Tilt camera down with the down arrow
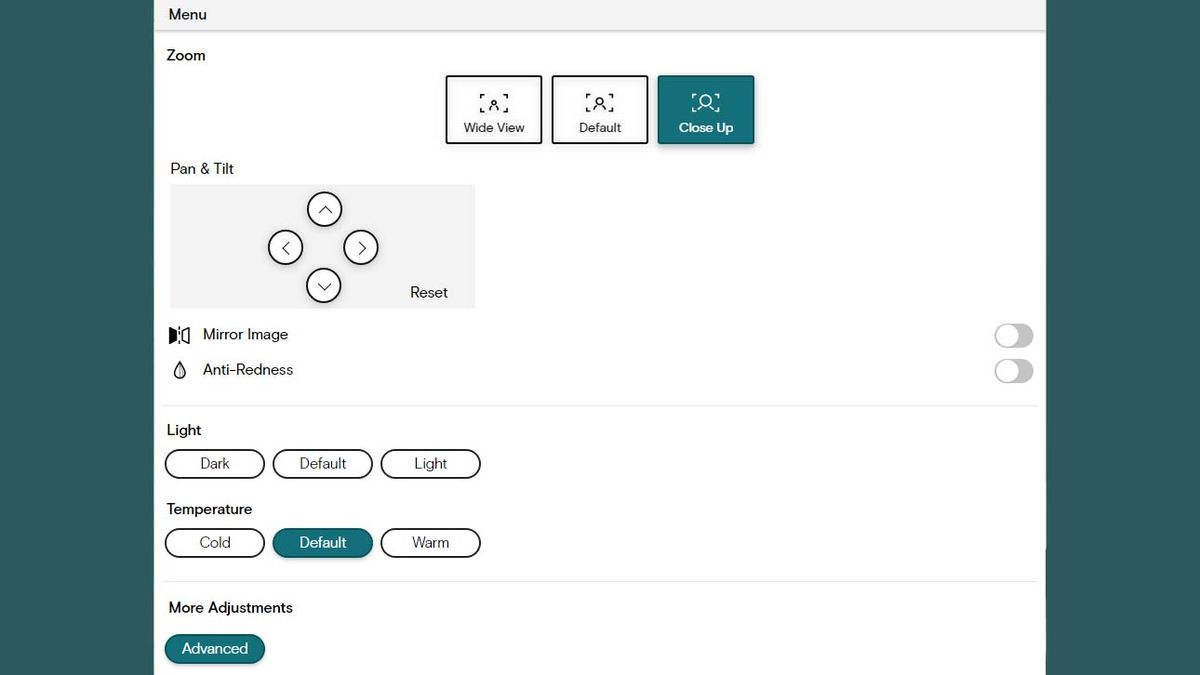This screenshot has height=675, width=1200. point(324,285)
